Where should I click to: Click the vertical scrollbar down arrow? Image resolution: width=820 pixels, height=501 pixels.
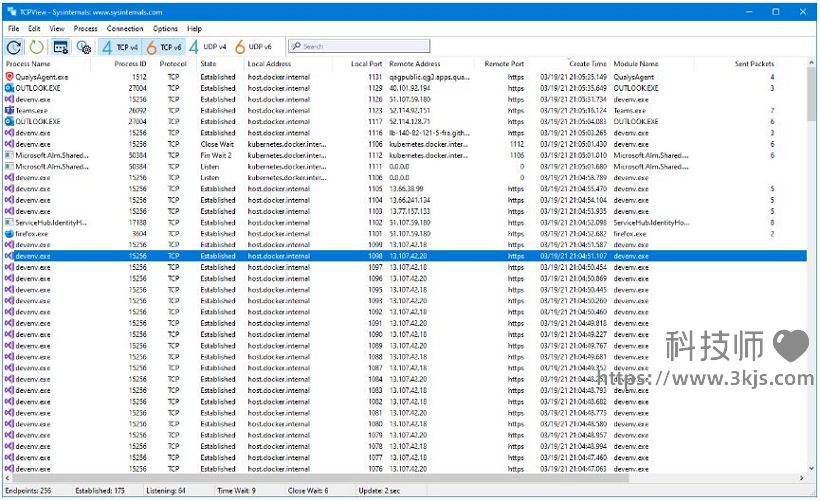811,469
